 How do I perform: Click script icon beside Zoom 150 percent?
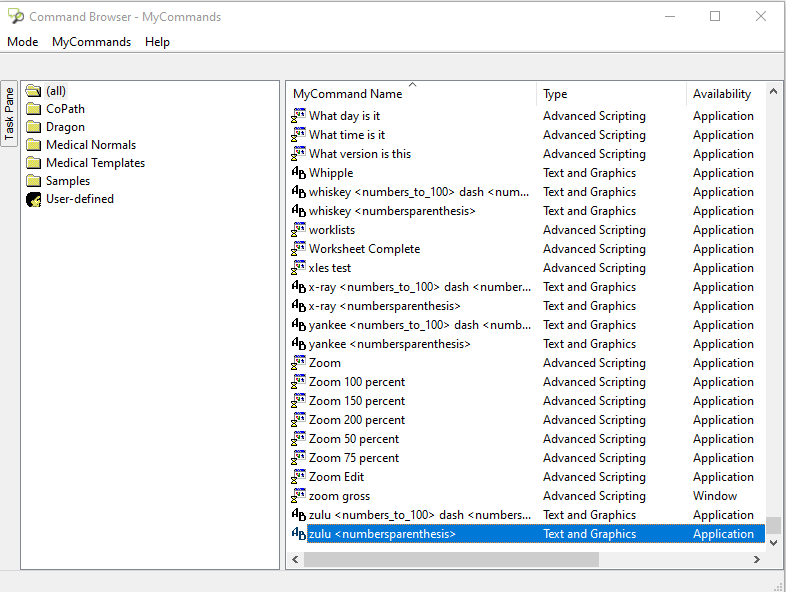[x=298, y=401]
